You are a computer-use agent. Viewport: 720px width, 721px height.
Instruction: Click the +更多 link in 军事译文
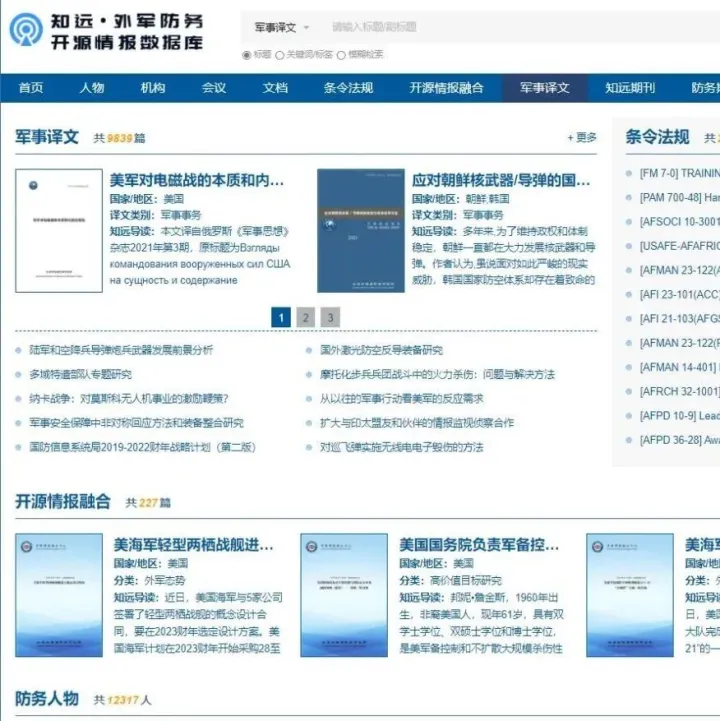click(582, 137)
